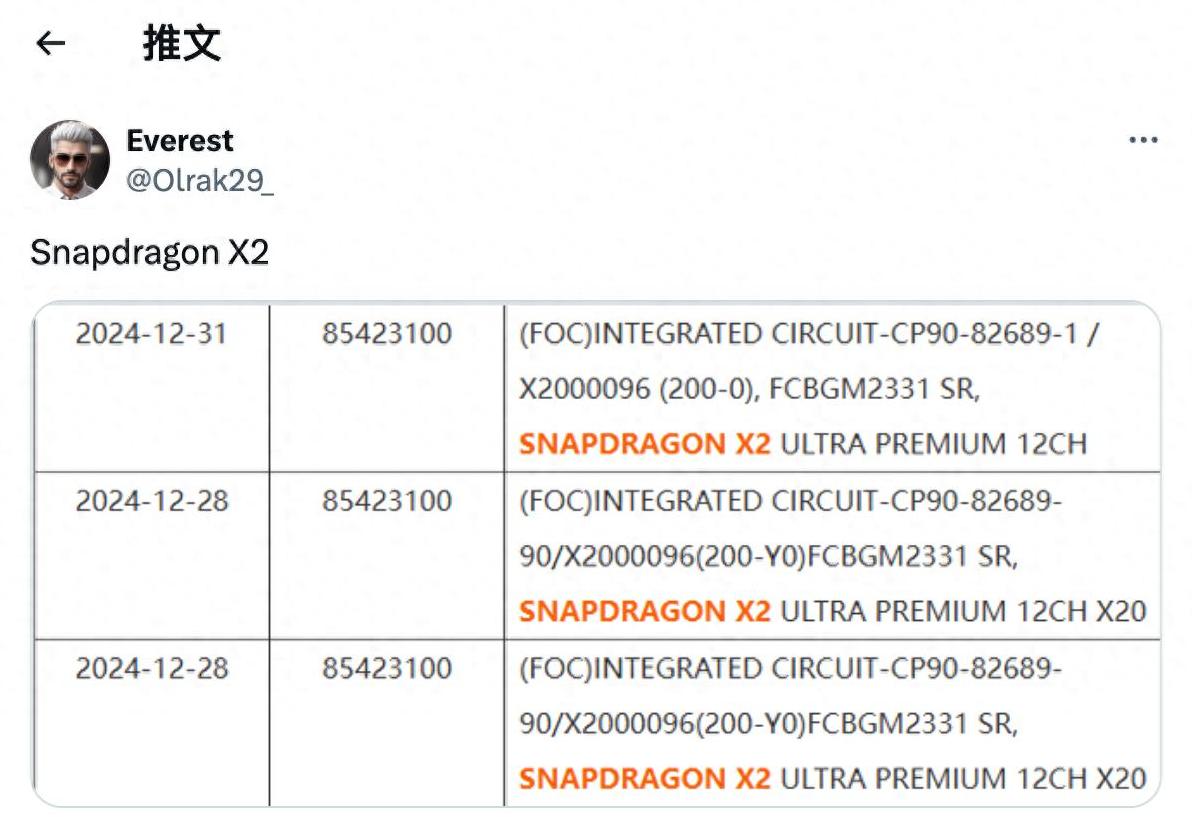This screenshot has height=836, width=1192.
Task: Select the 2024-12-31 date cell
Action: pyautogui.click(x=151, y=334)
